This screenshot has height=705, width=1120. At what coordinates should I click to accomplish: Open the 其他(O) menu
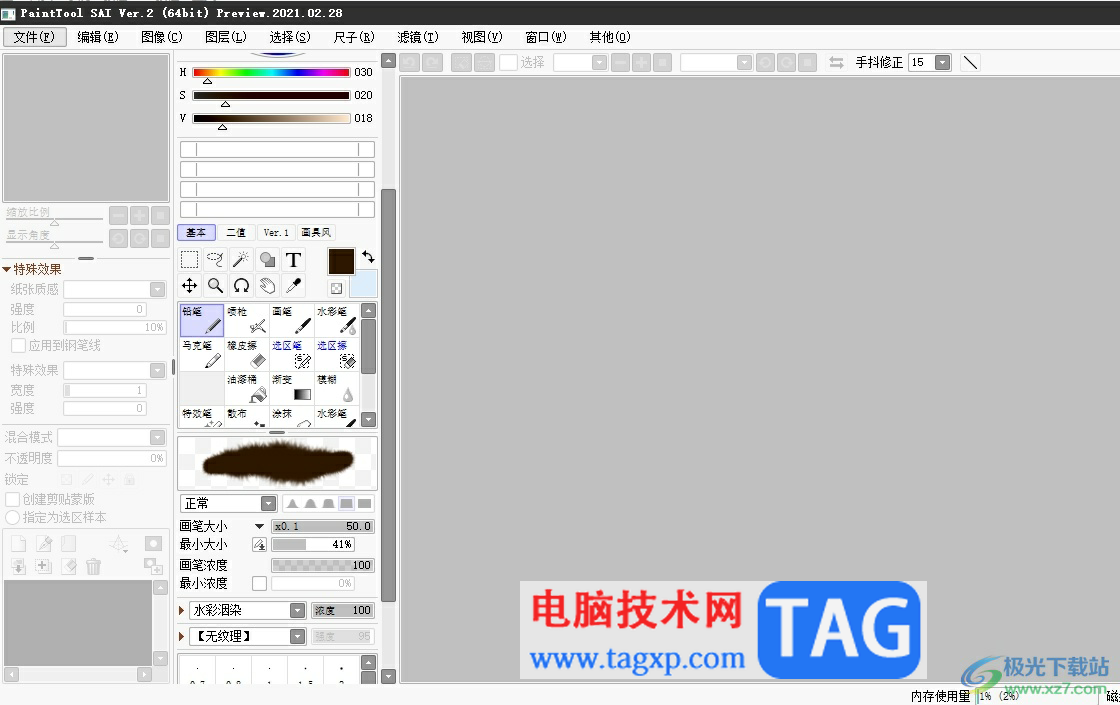(x=609, y=37)
